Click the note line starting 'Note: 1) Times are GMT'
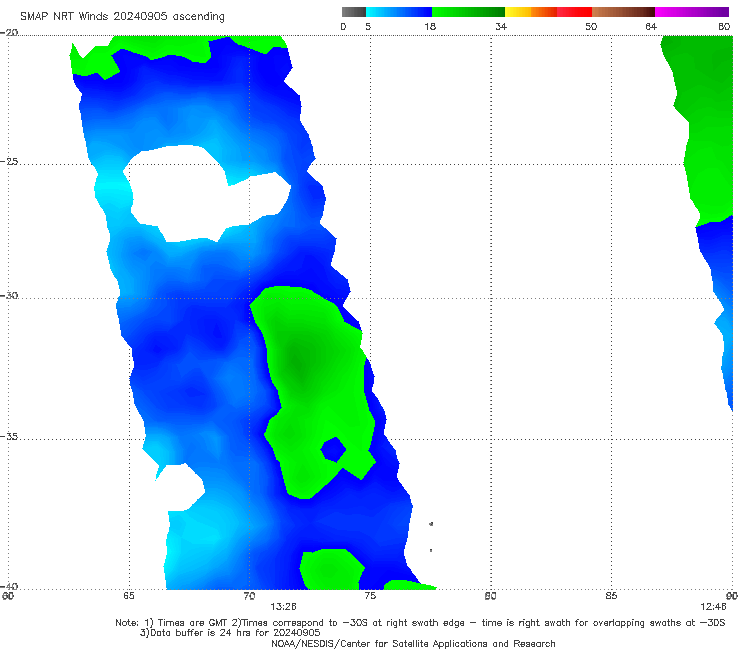Viewport: 740px width, 650px height. [420, 623]
